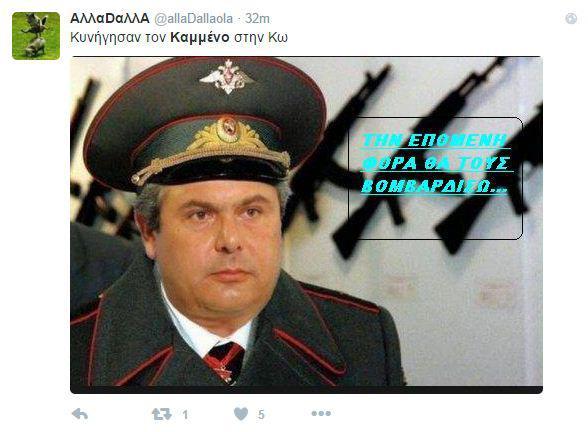Image resolution: width=588 pixels, height=432 pixels.
Task: Open the tweet via the 32m timestamp
Action: click(x=257, y=19)
